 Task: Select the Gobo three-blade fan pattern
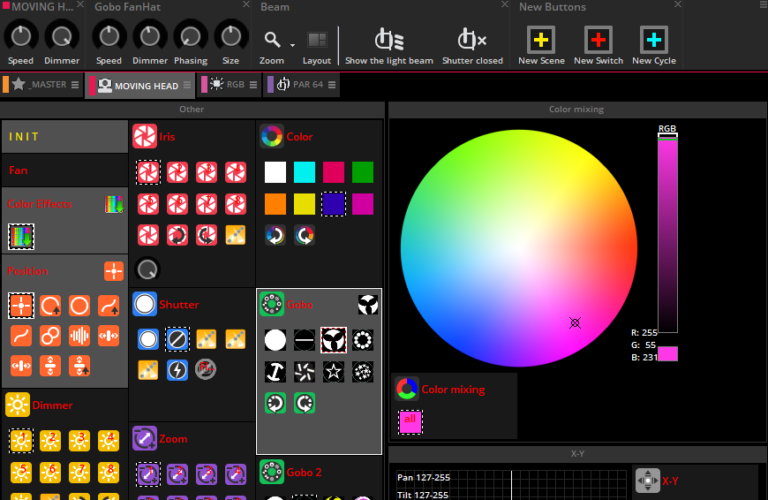pos(334,340)
